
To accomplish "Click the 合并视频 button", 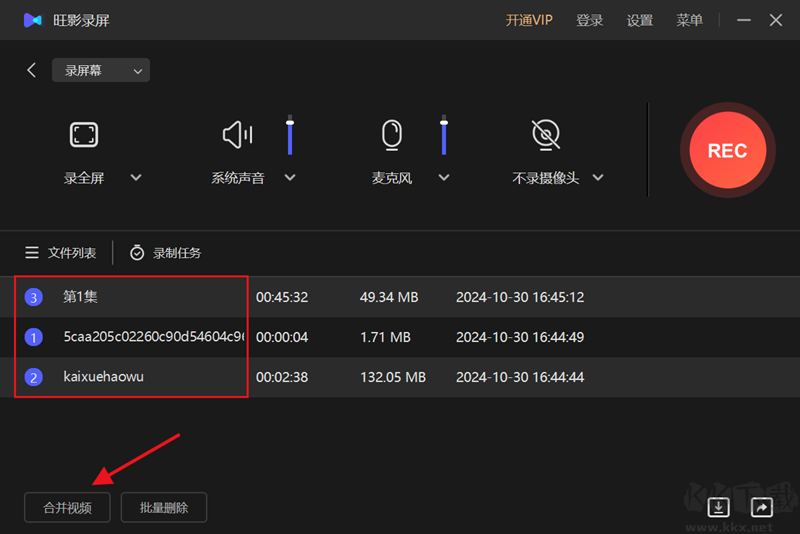I will point(68,507).
